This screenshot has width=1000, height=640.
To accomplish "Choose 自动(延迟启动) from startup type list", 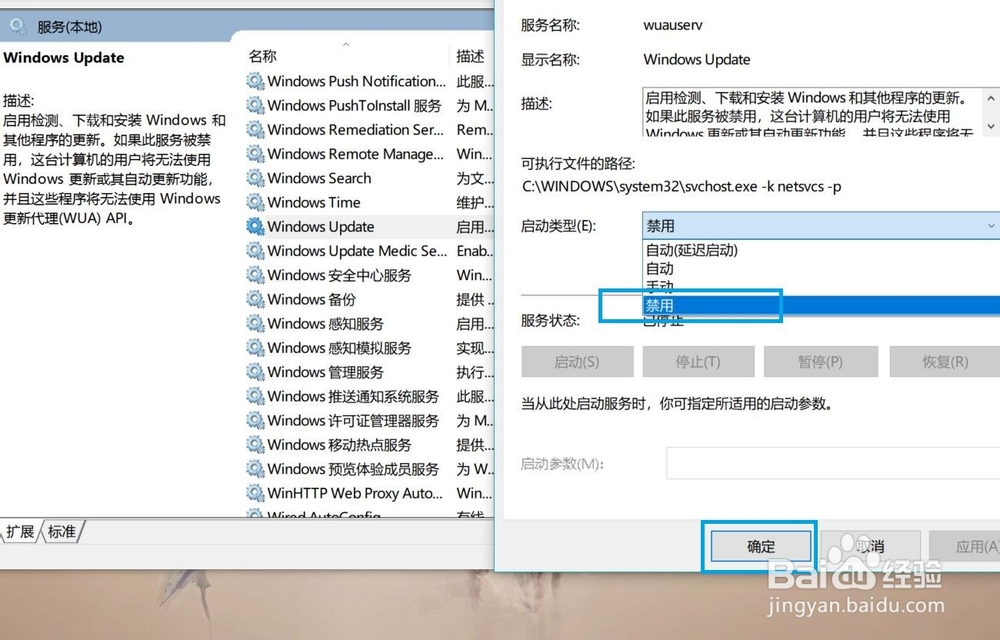I will tap(692, 250).
